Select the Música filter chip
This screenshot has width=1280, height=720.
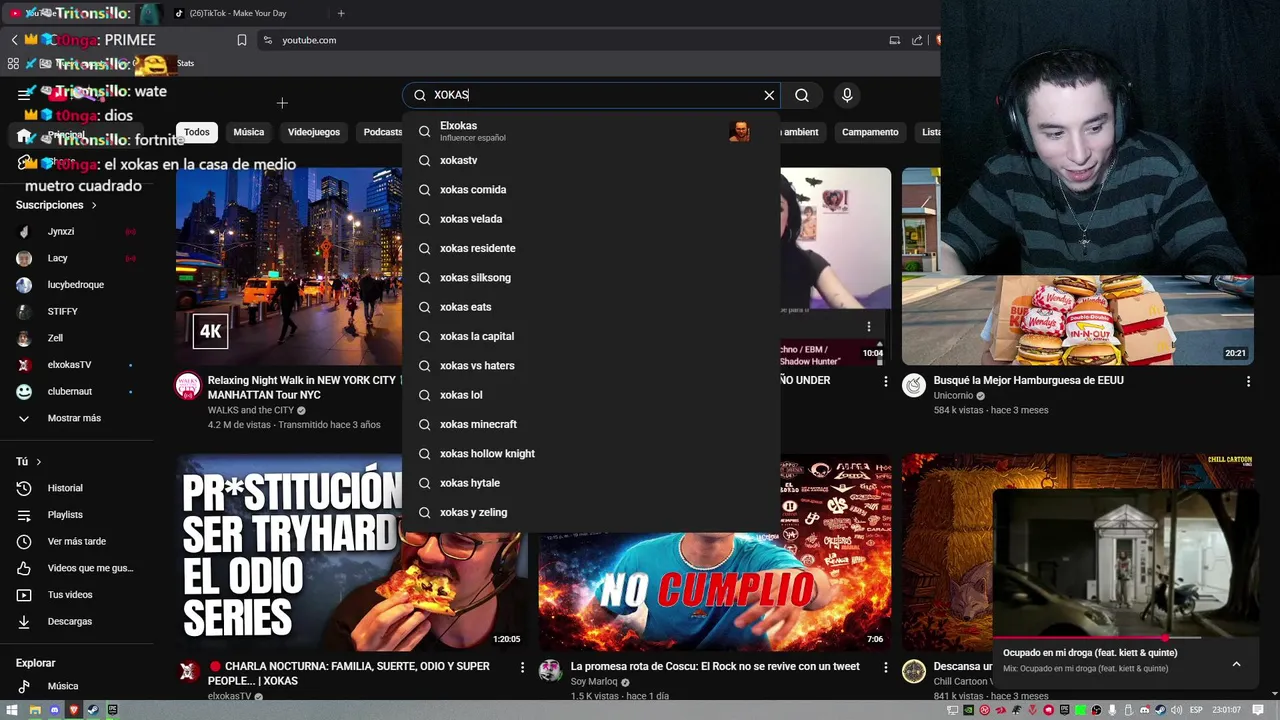pyautogui.click(x=249, y=132)
